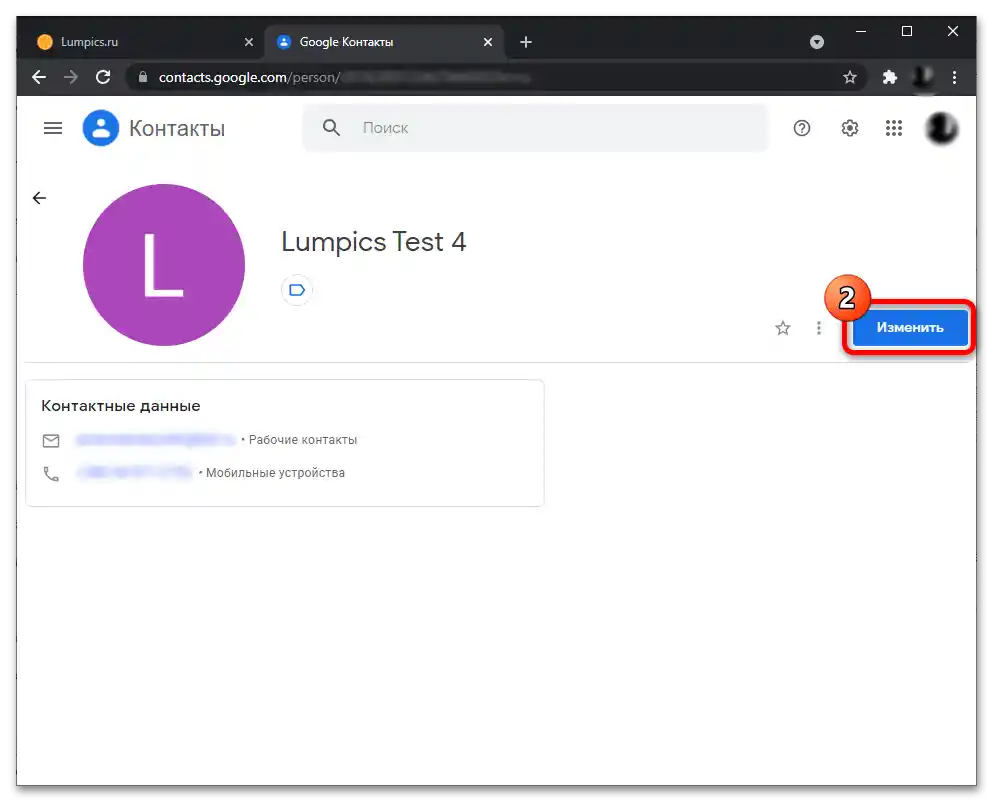The image size is (993, 802).
Task: Click the Рабочие контакты label
Action: [303, 440]
